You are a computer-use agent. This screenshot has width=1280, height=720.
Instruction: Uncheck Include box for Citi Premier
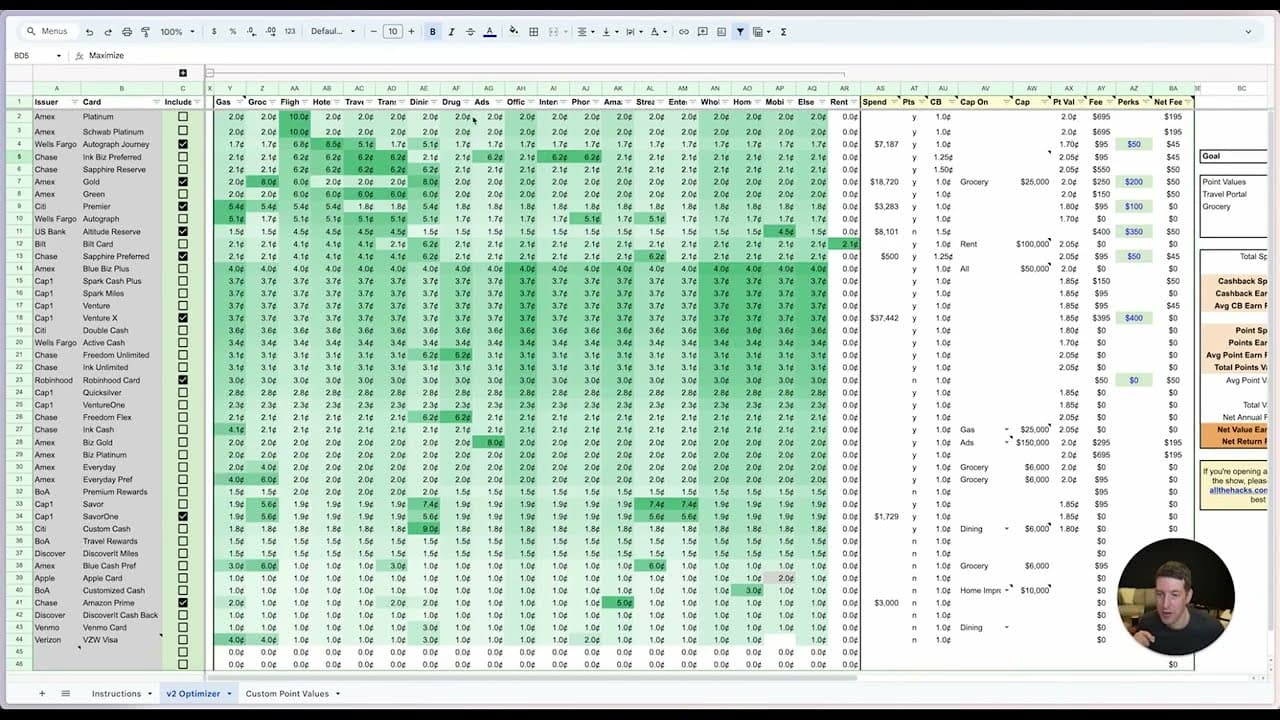pos(182,207)
